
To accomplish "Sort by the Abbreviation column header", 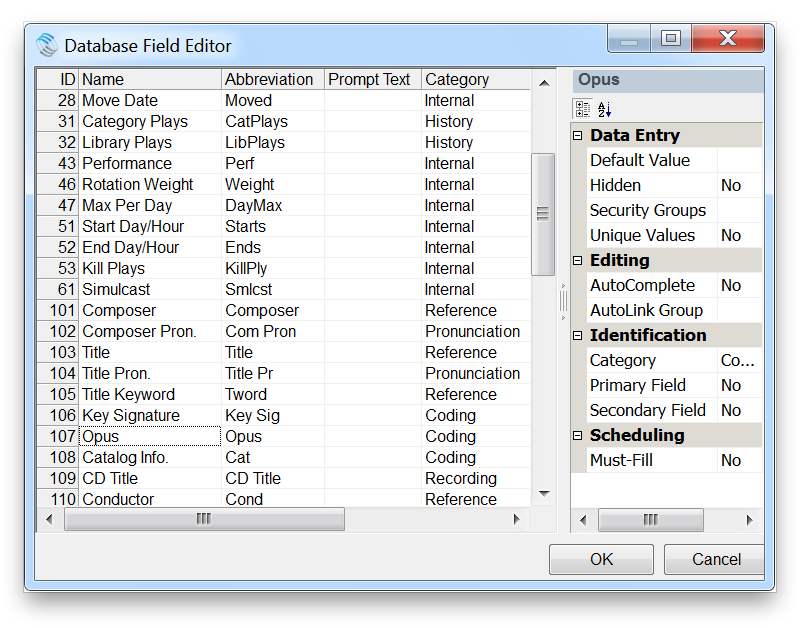I will (x=270, y=79).
